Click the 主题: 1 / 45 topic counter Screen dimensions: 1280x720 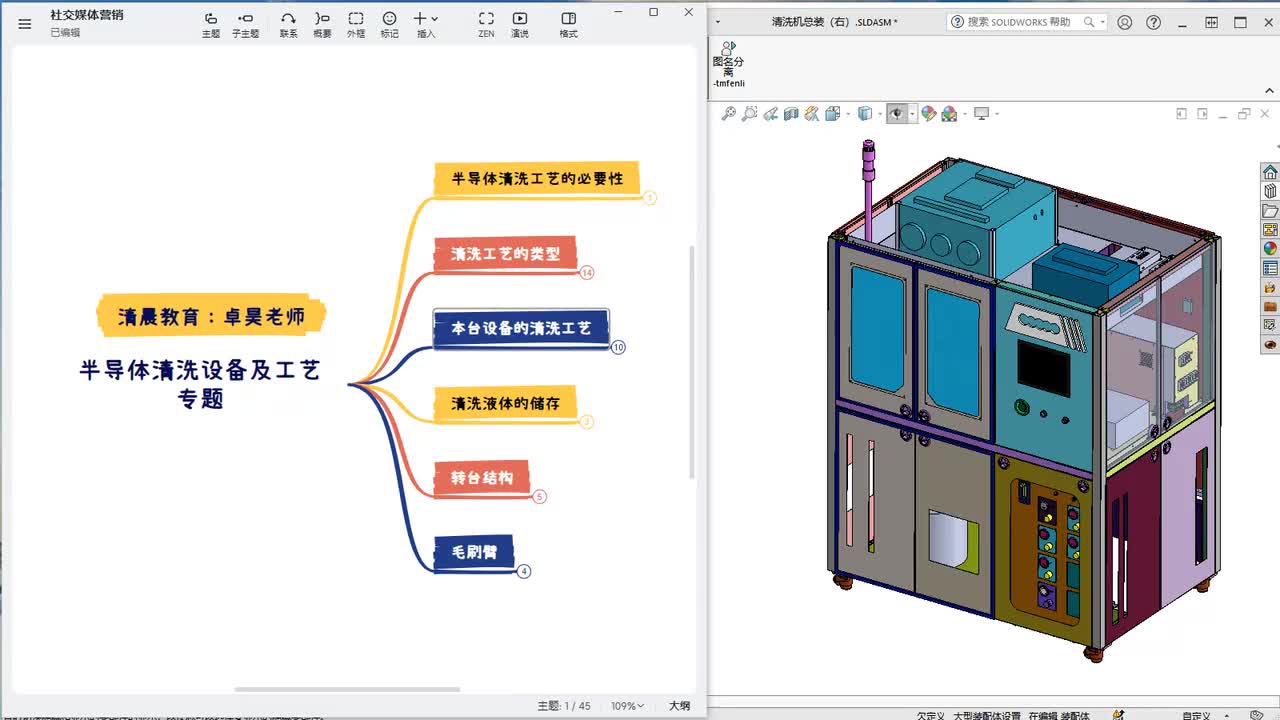564,706
